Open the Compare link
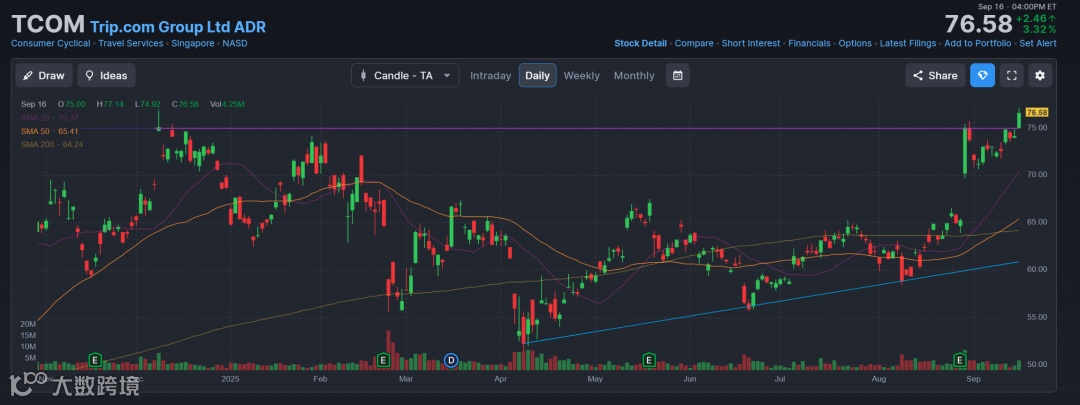The height and width of the screenshot is (405, 1080). pos(694,43)
